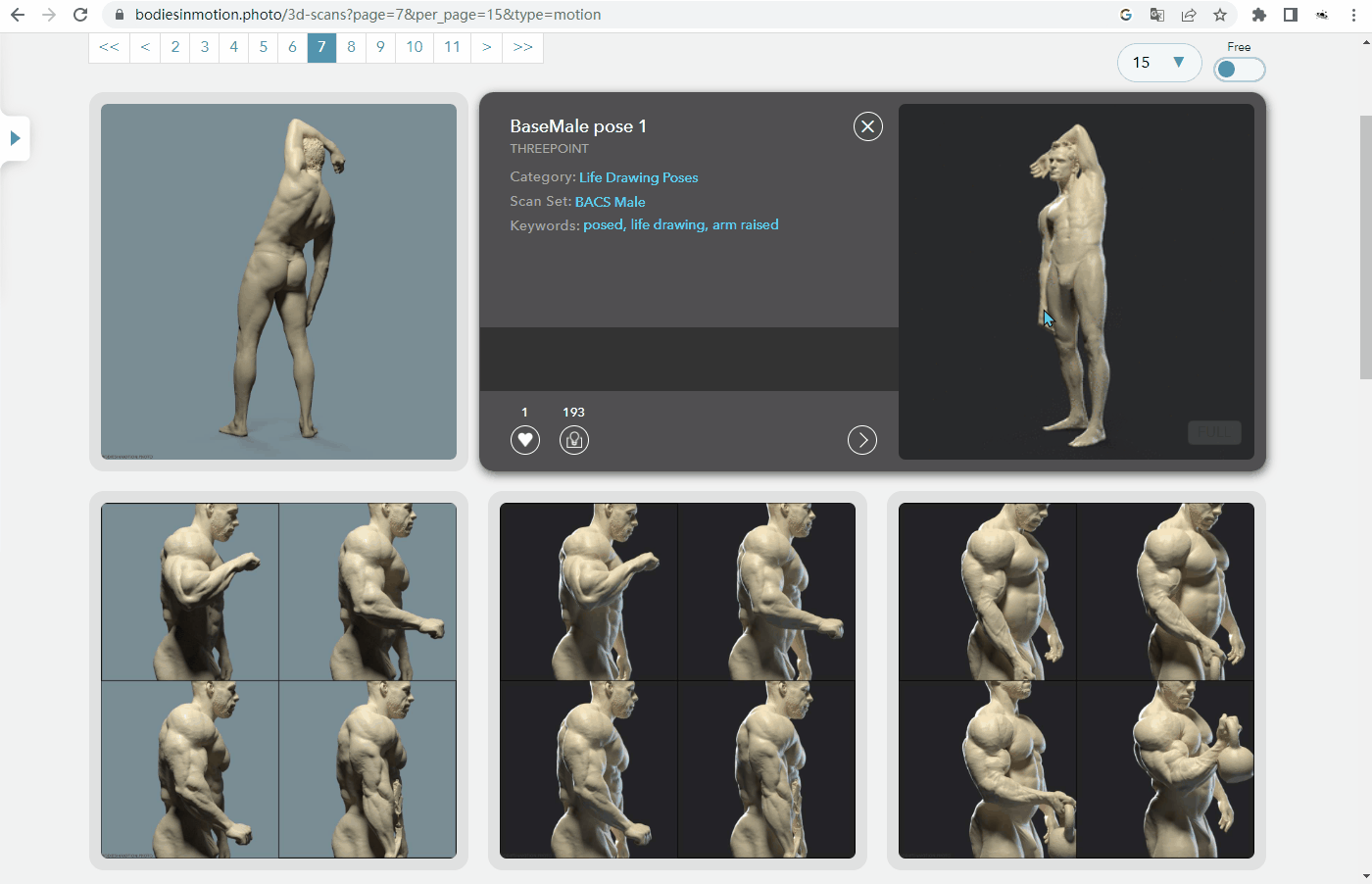Like BaseMale pose 1 with the heart
Screen dimensions: 1372x884
click(525, 440)
